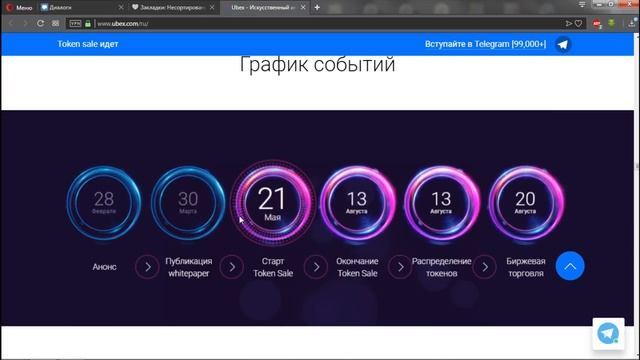Image resolution: width=640 pixels, height=360 pixels.
Task: Click the chevron arrow after Анонс
Action: point(147,267)
